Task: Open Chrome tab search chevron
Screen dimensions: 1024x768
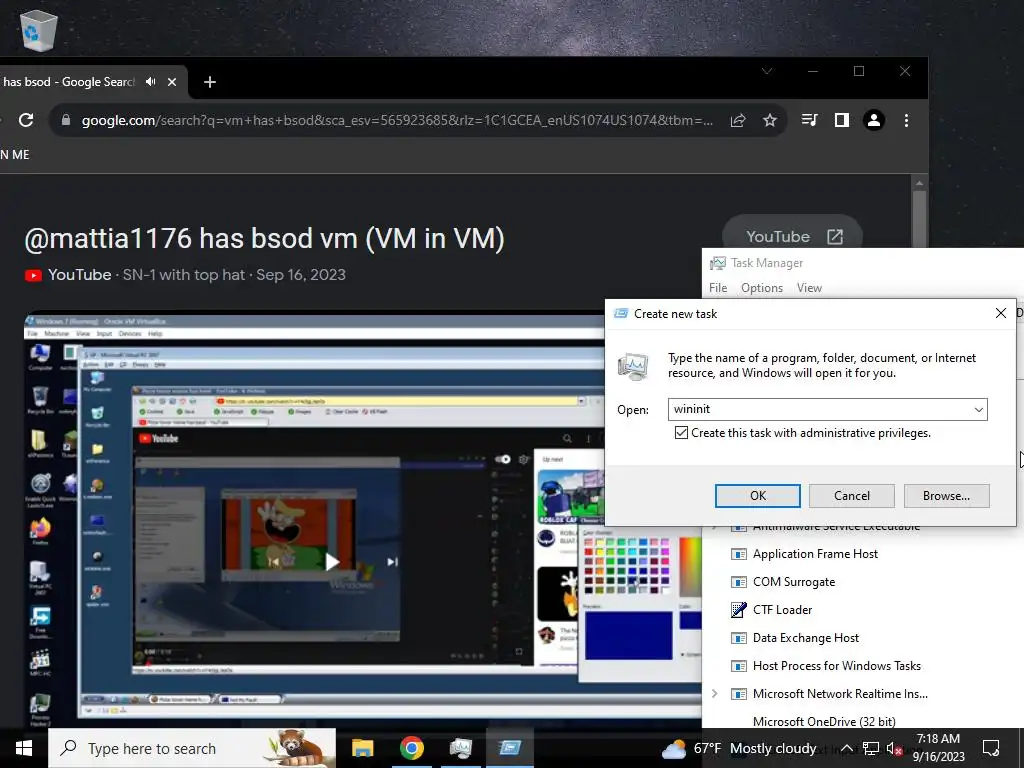Action: pos(767,71)
